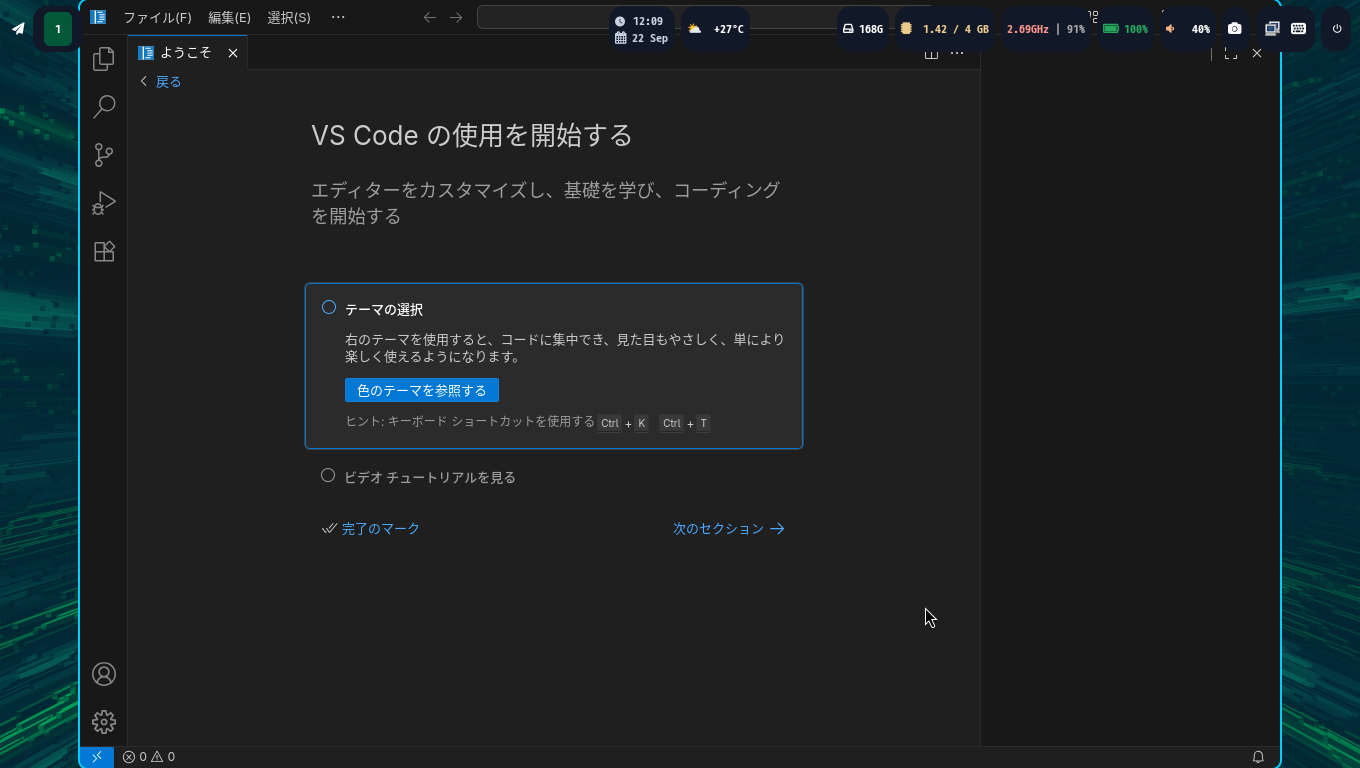Switch to the ようこそ tab

point(187,53)
